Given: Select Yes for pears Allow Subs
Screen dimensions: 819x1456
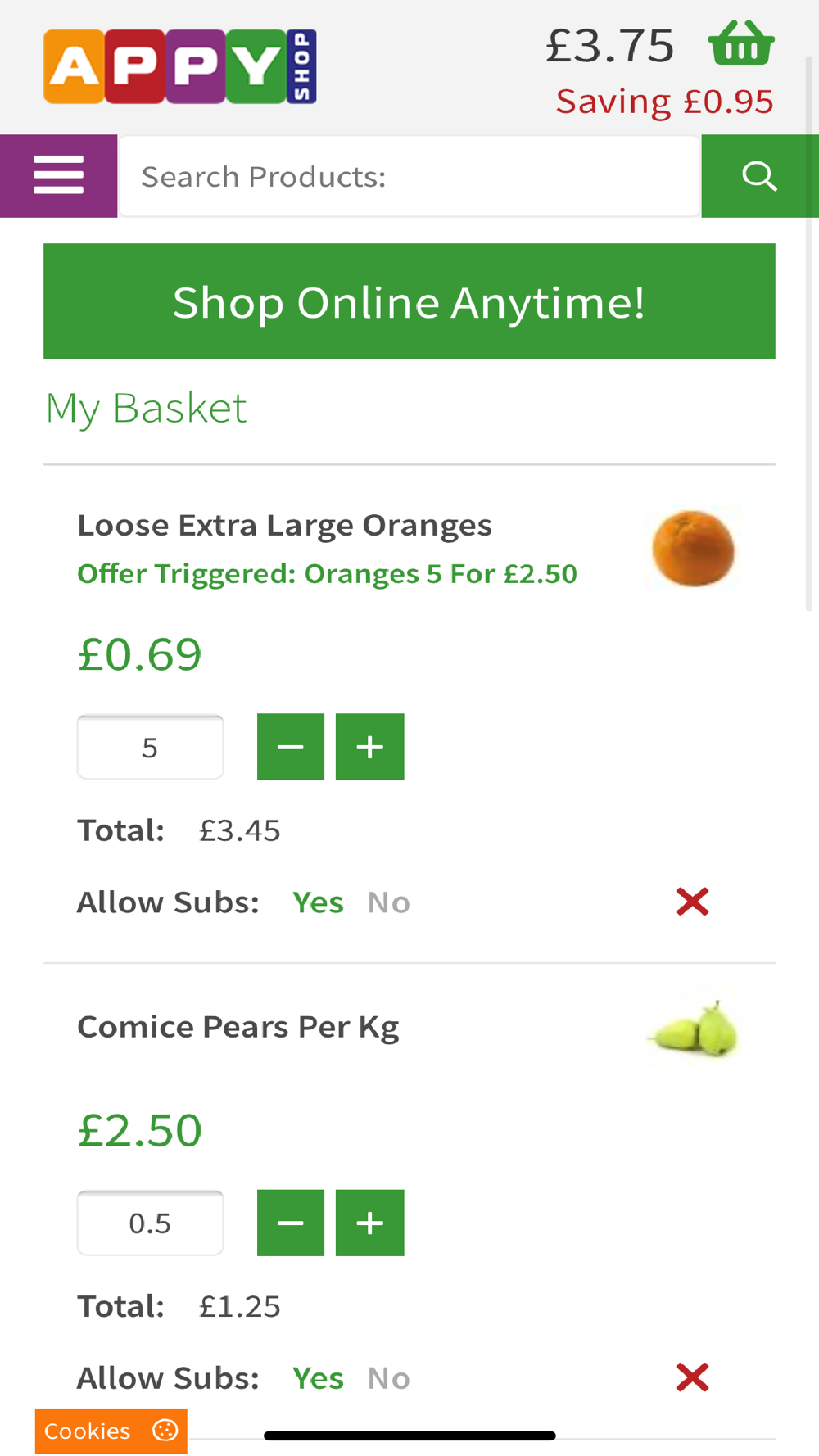Looking at the screenshot, I should pyautogui.click(x=318, y=1378).
